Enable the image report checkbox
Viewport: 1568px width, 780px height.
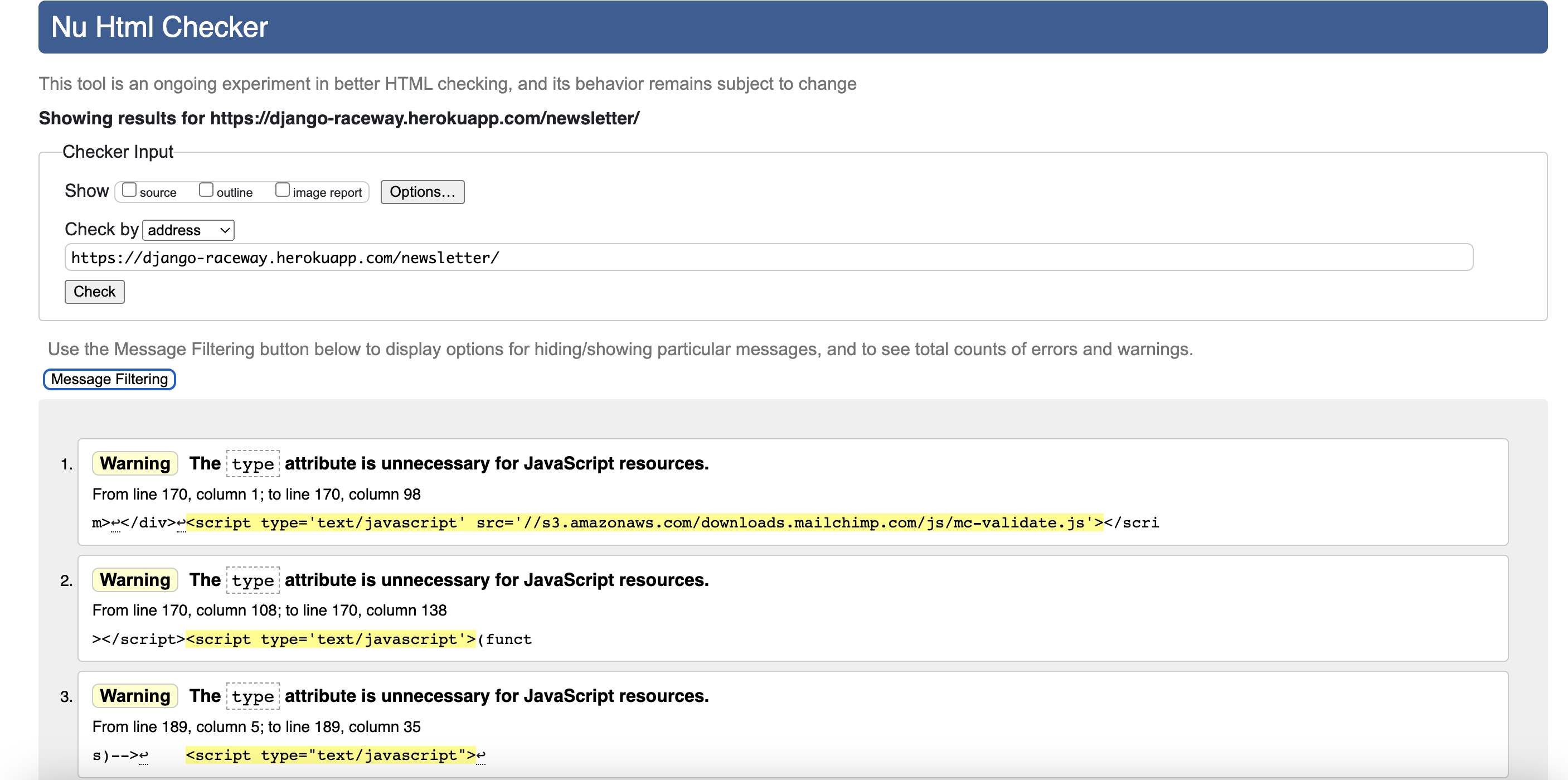pos(283,190)
